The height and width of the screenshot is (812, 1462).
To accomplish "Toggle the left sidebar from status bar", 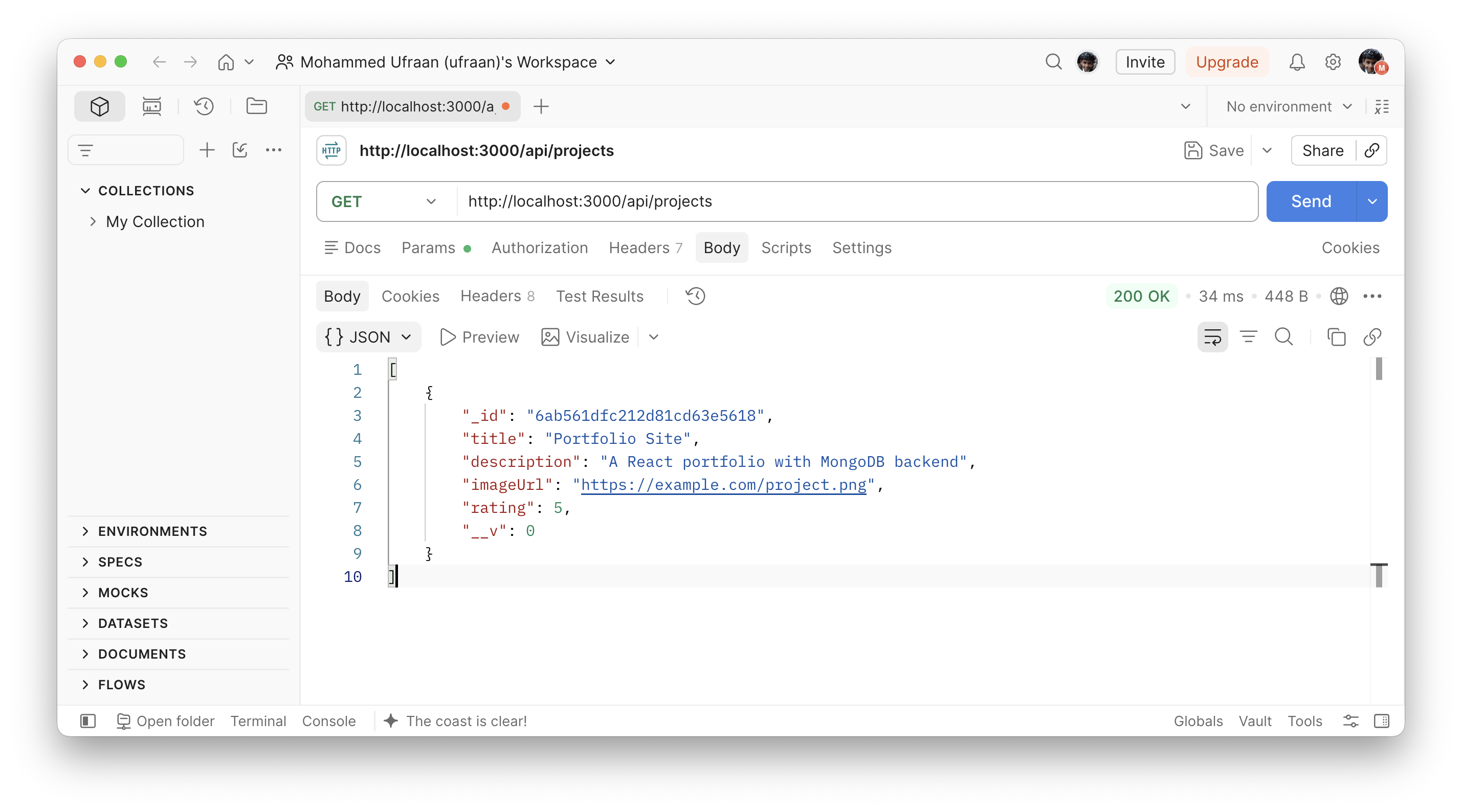I will click(88, 720).
